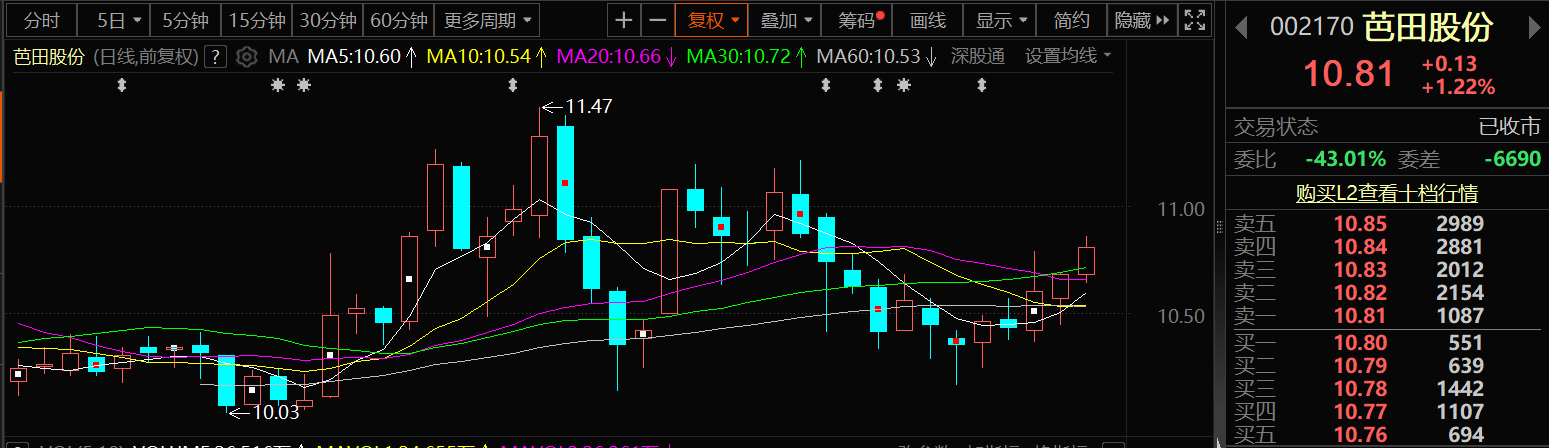Click the 卖一 price 10.81 row

(1386, 316)
